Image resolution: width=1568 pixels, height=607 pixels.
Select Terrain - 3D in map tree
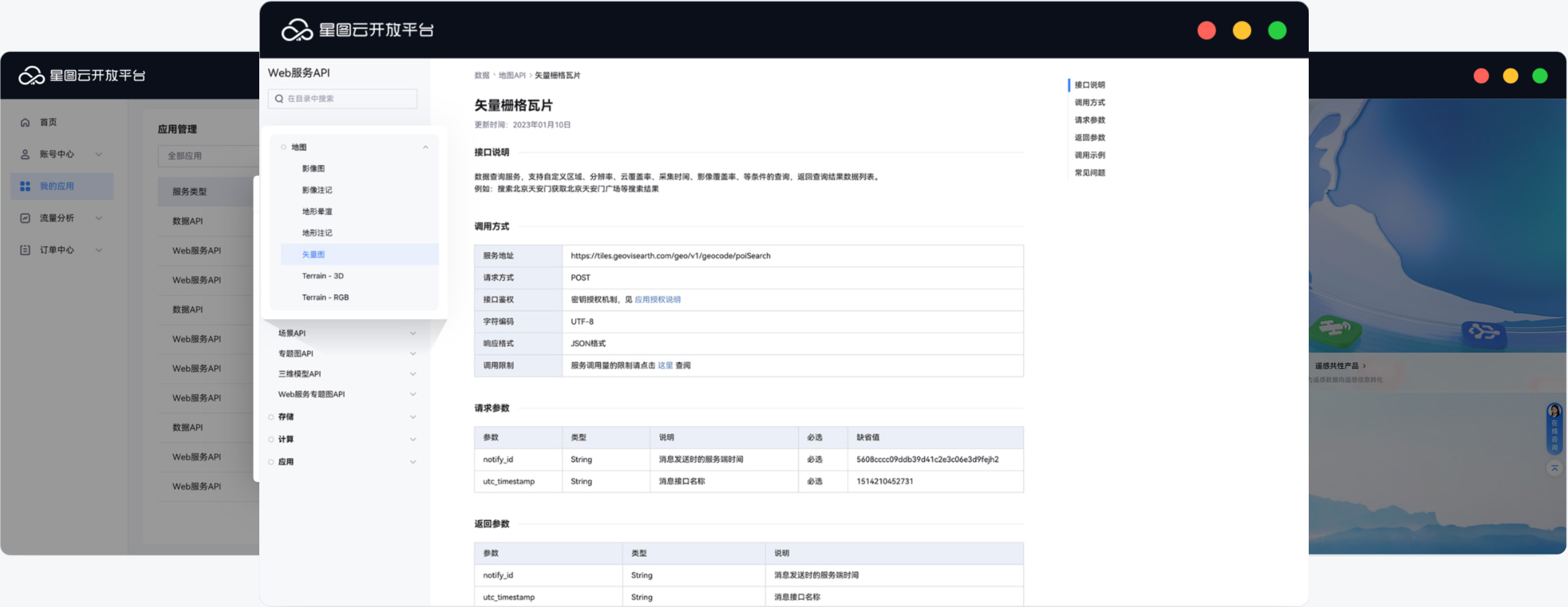tap(322, 276)
